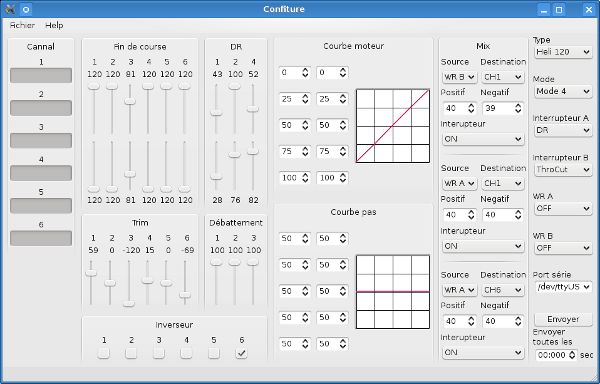Check Inverseur checkbox for channel 2
The width and height of the screenshot is (600, 384).
(x=131, y=353)
